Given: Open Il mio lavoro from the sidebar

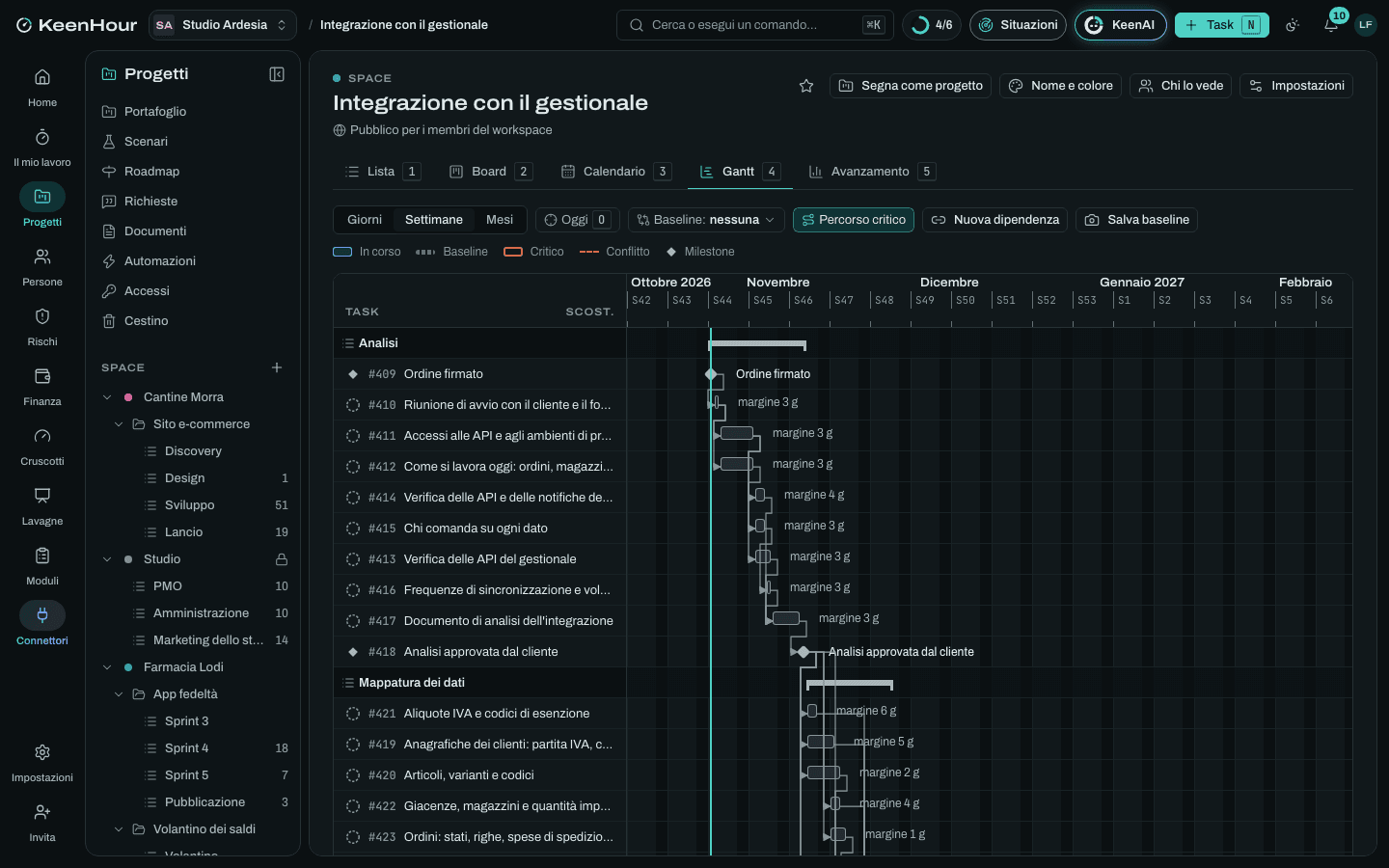Looking at the screenshot, I should (x=42, y=148).
